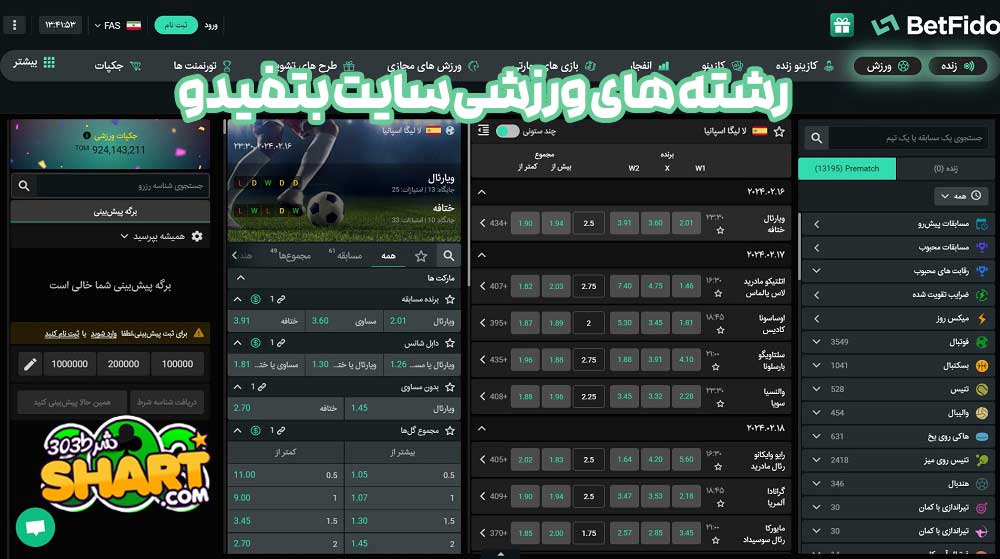Viewport: 1000px width, 559px height.
Task: Click the link icon in برنده مسابقه market
Action: [281, 299]
